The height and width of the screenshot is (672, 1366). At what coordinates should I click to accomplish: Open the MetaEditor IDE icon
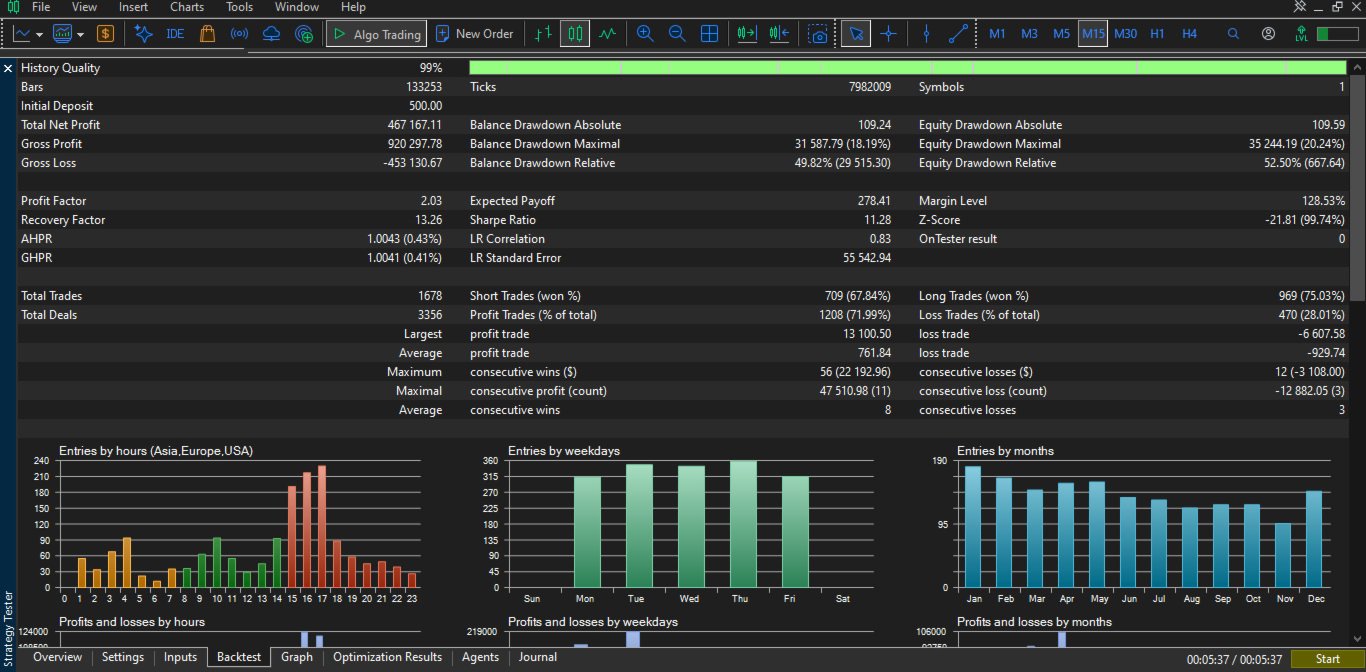(x=175, y=33)
